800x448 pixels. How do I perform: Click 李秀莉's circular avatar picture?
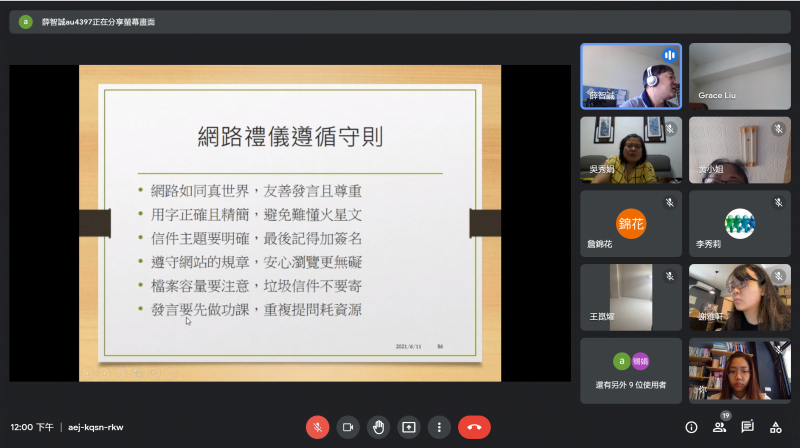pyautogui.click(x=740, y=223)
